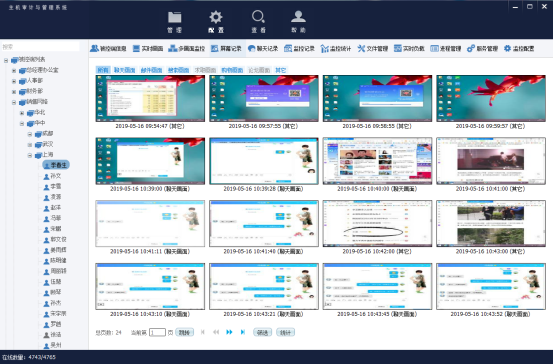Open 实时负载 real-time load view
Image resolution: width=554 pixels, height=364 pixels.
[x=409, y=49]
